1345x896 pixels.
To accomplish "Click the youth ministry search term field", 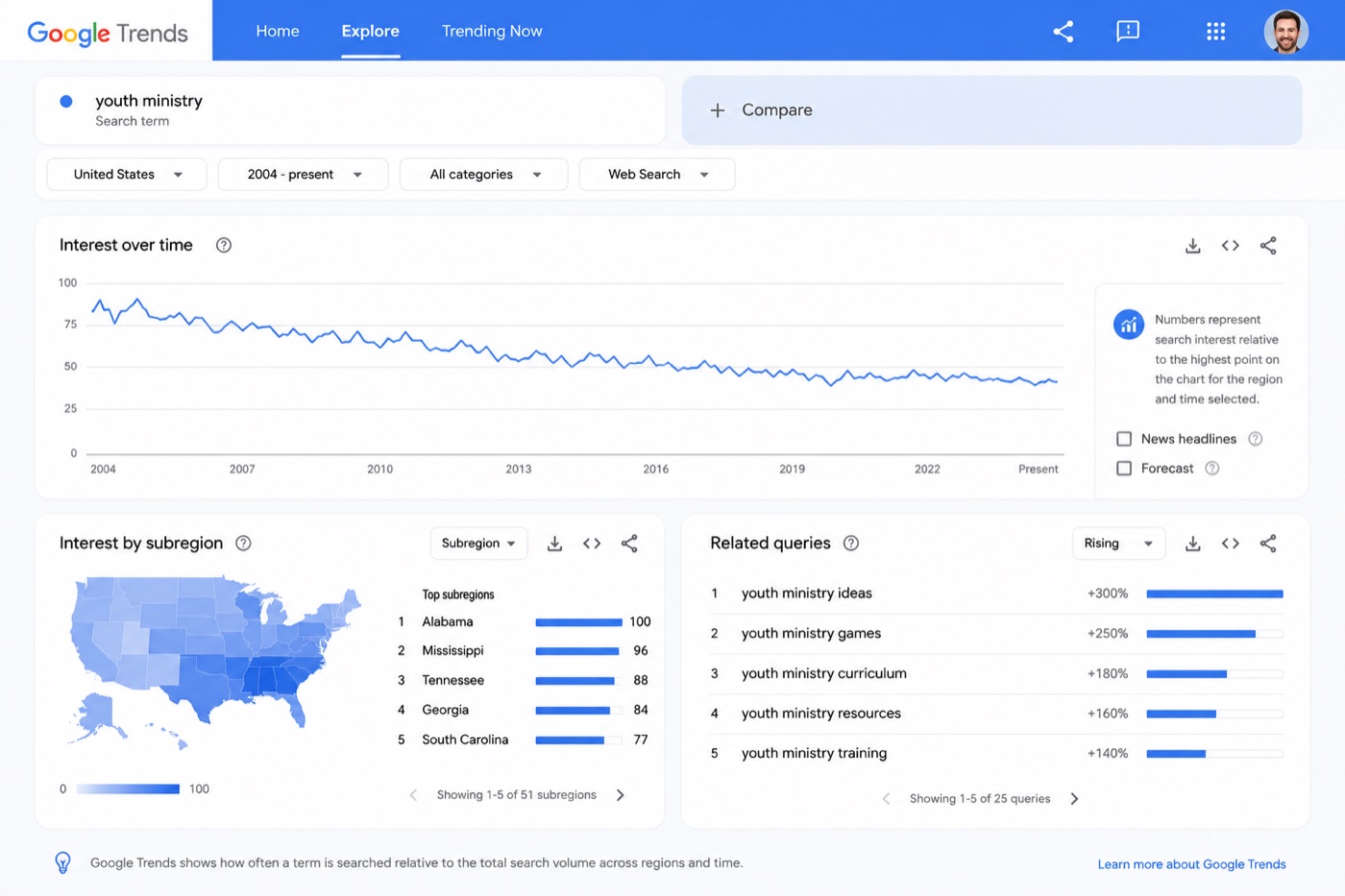I will pos(351,110).
